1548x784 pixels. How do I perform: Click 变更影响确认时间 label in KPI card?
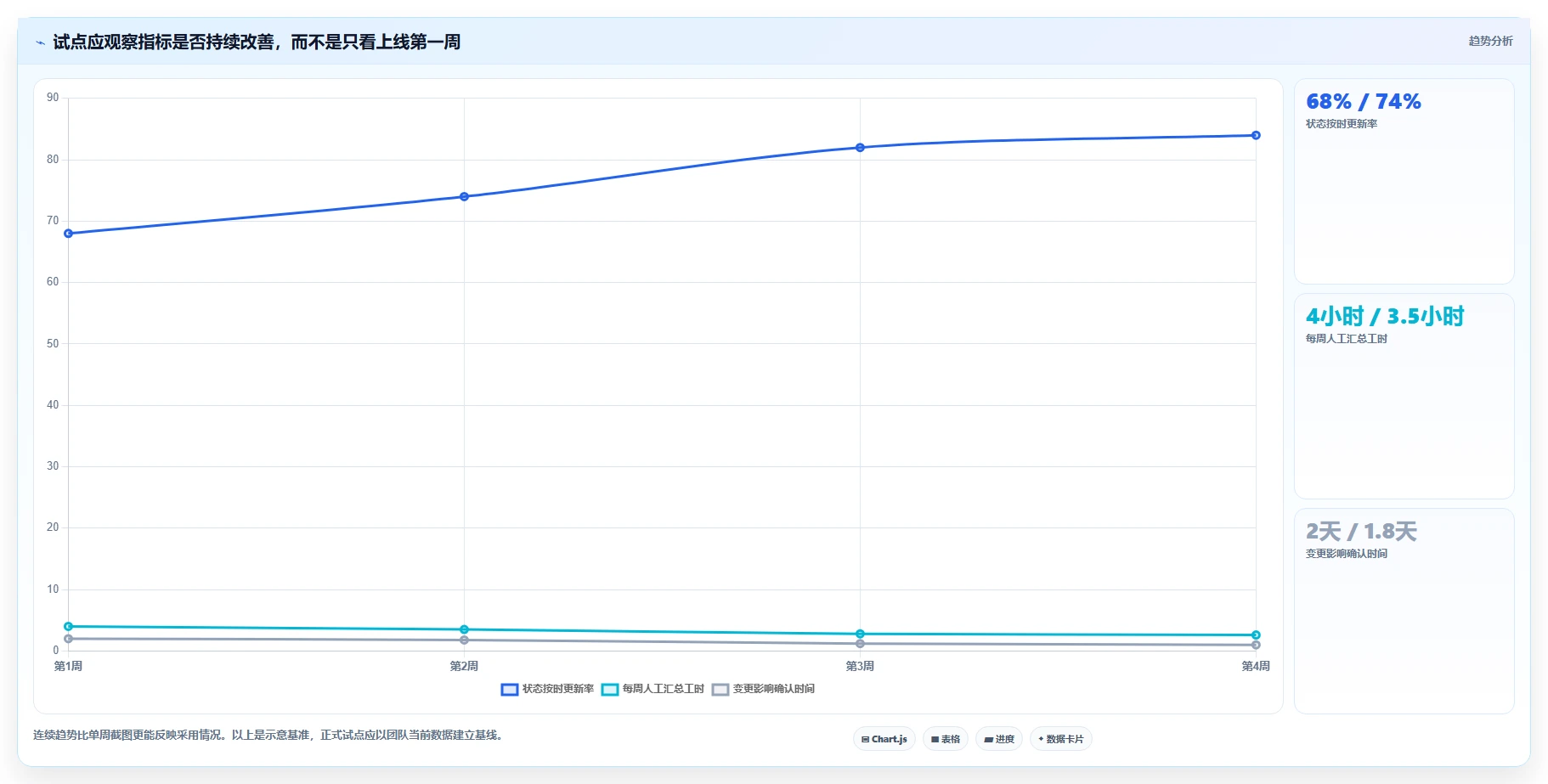coord(1347,554)
